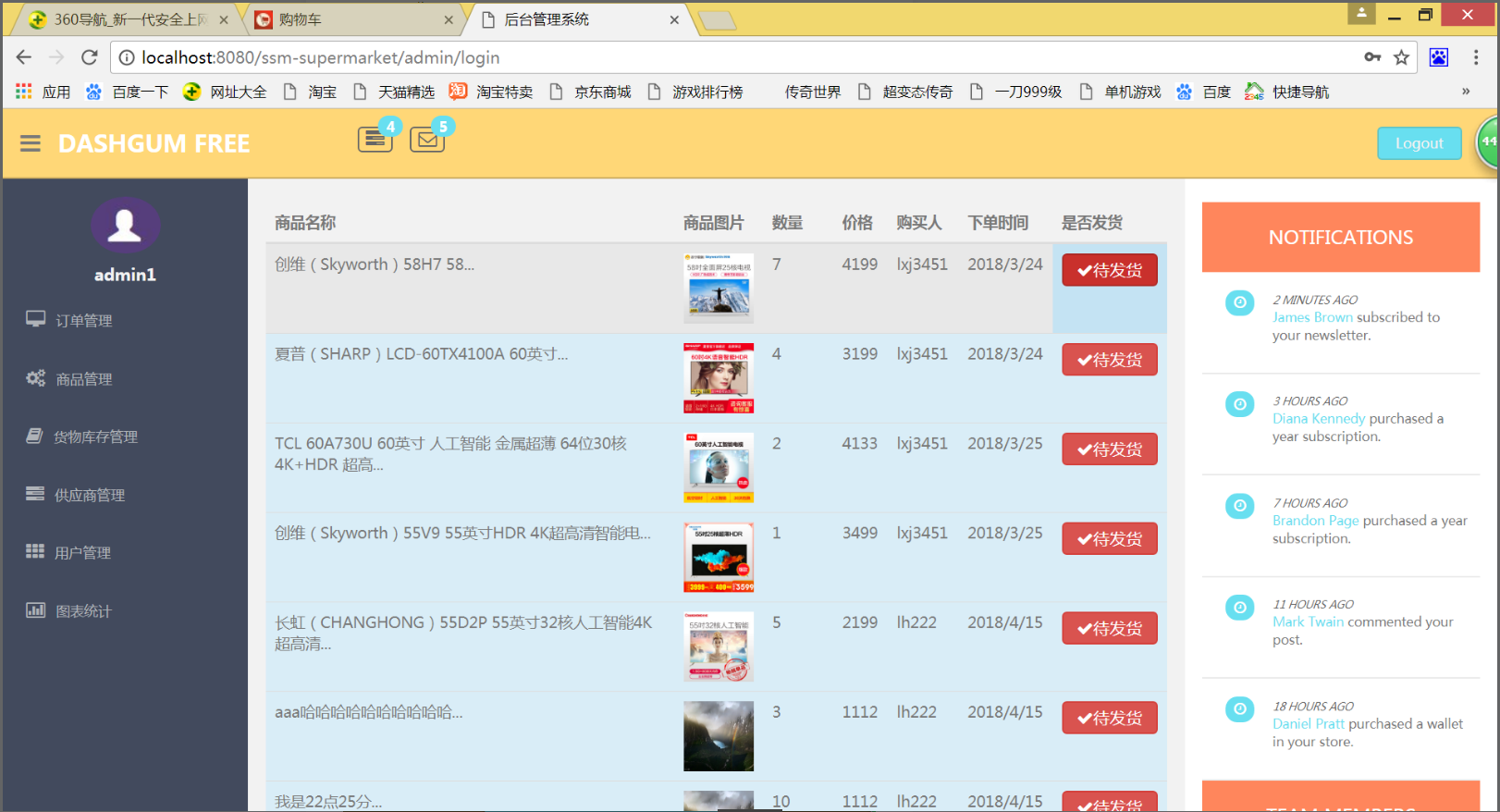Click the book icon beside 货物库存管理
This screenshot has width=1500, height=812.
34,436
